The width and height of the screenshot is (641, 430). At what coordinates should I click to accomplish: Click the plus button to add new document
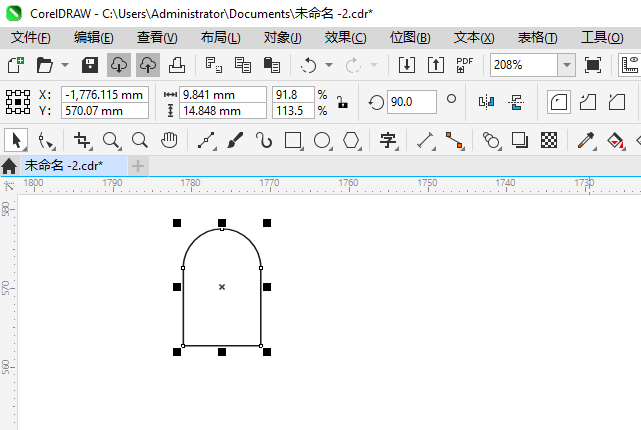click(138, 165)
